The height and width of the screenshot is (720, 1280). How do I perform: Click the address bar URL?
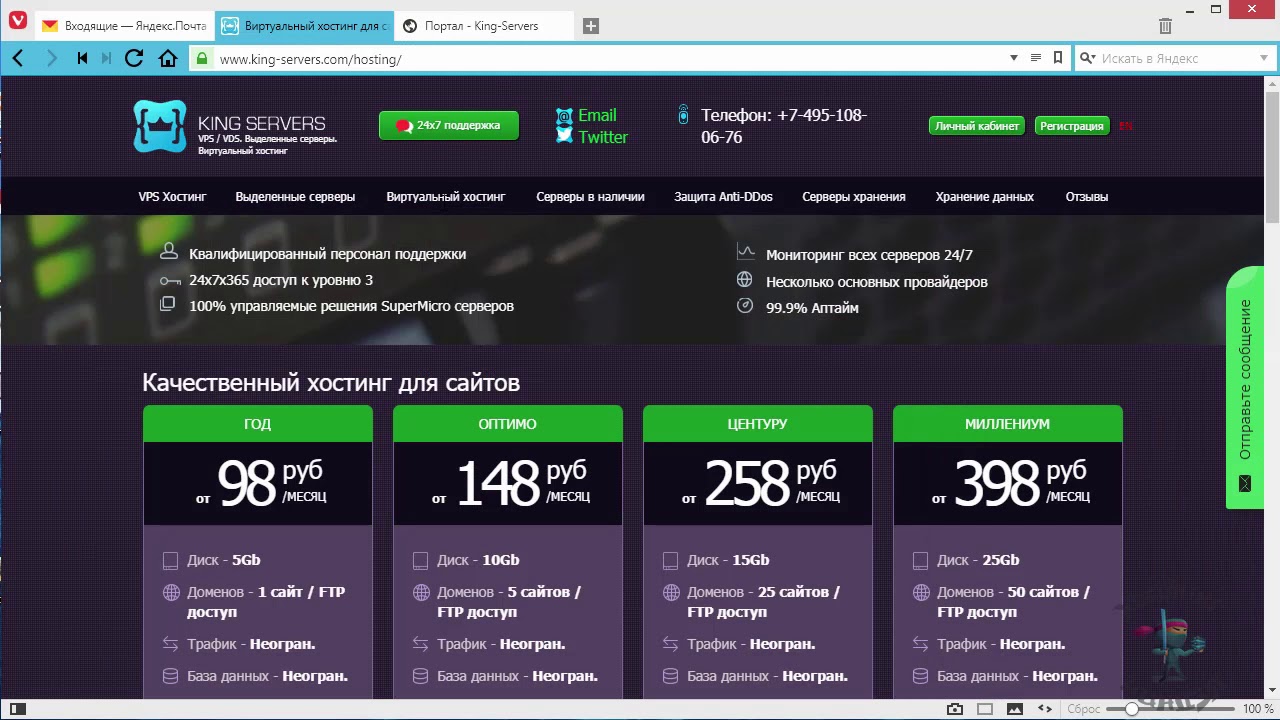point(310,59)
